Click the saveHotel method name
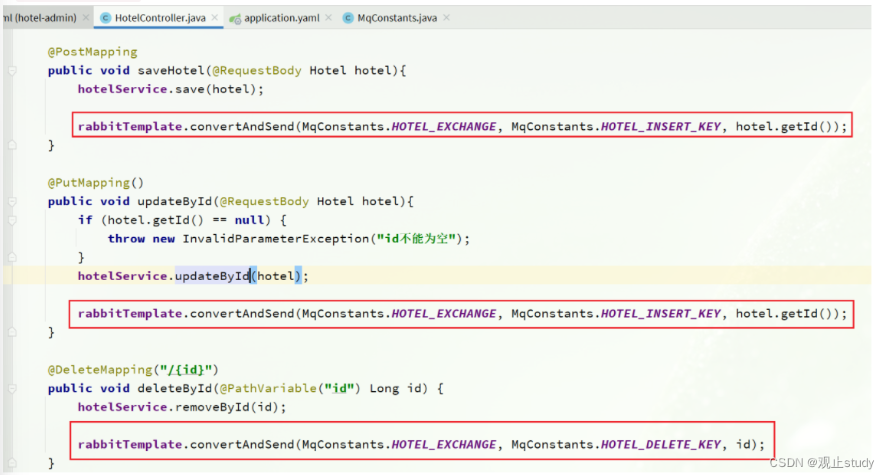This screenshot has height=475, width=889. [171, 71]
